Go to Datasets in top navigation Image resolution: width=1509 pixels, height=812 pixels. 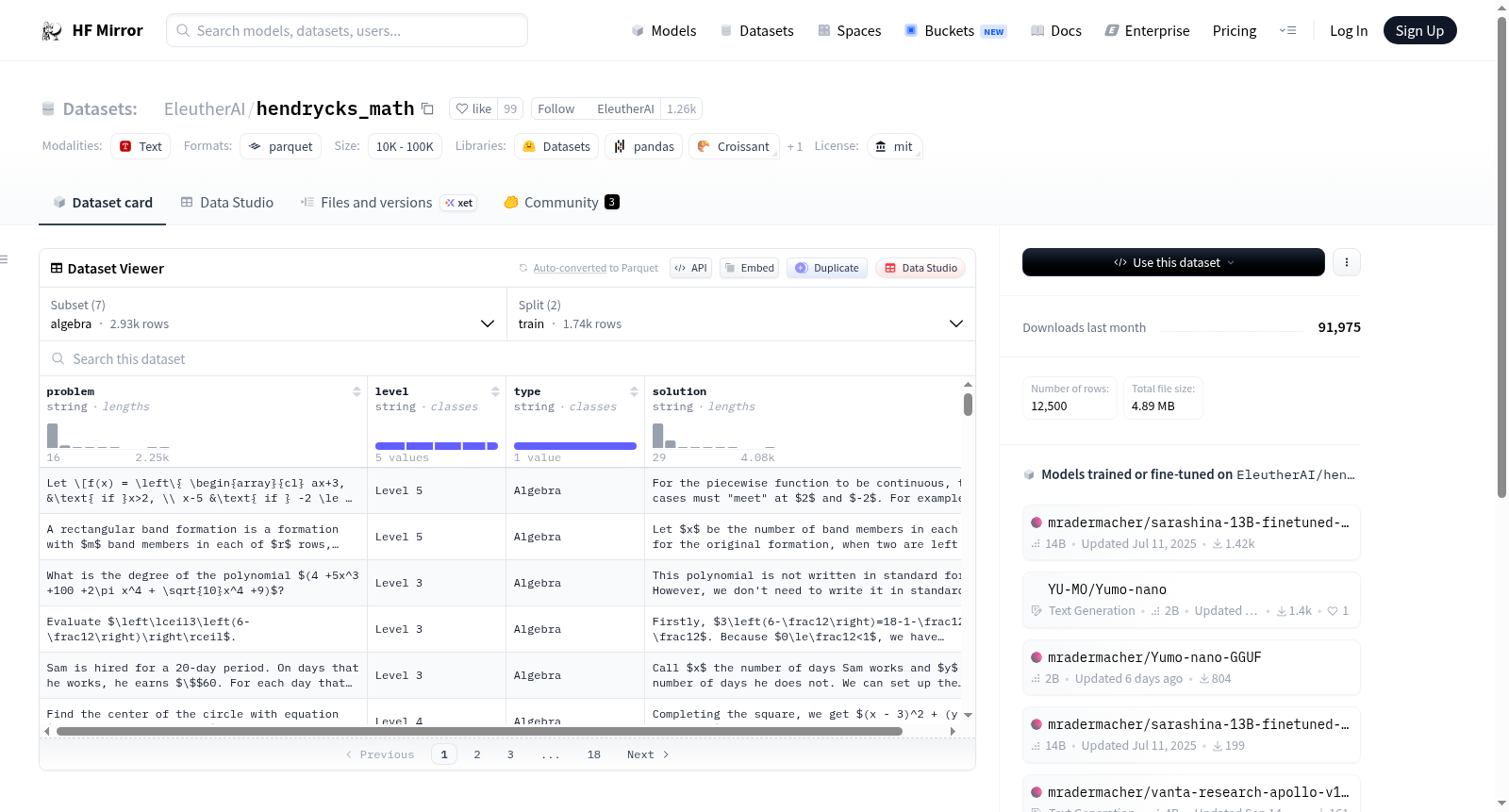pyautogui.click(x=756, y=31)
